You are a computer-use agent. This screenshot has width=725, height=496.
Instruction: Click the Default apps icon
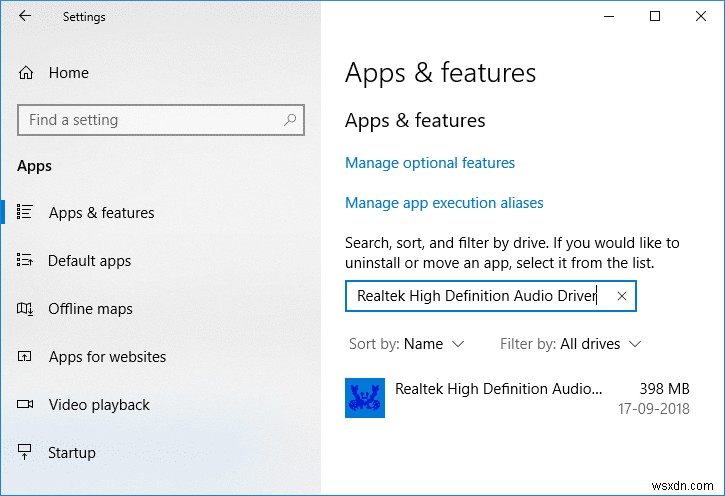tap(26, 260)
